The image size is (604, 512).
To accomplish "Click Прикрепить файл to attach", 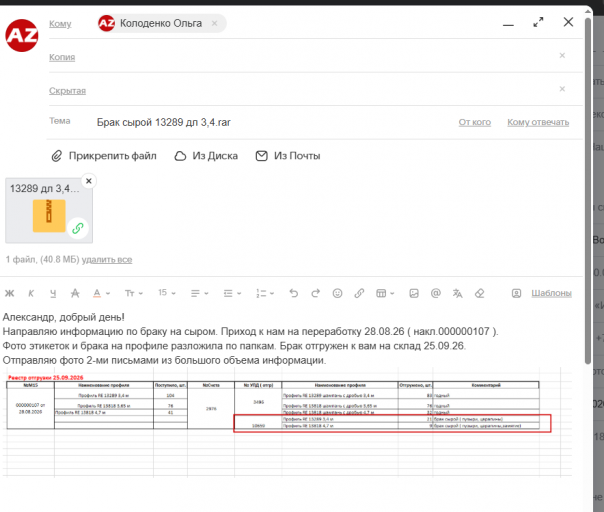I will (x=104, y=156).
